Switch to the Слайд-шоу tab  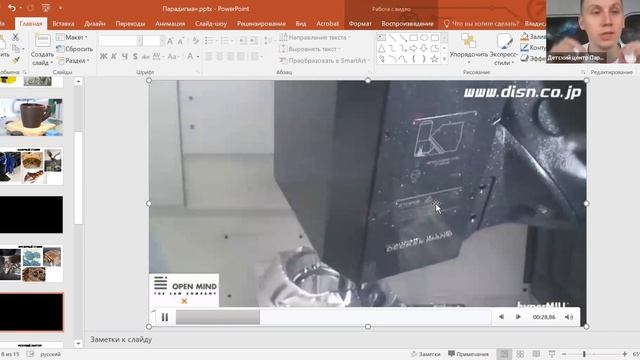coord(211,24)
